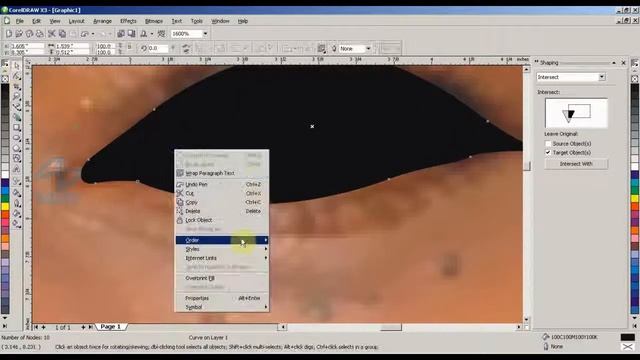Select the Basic Shapes tool

pos(17,158)
